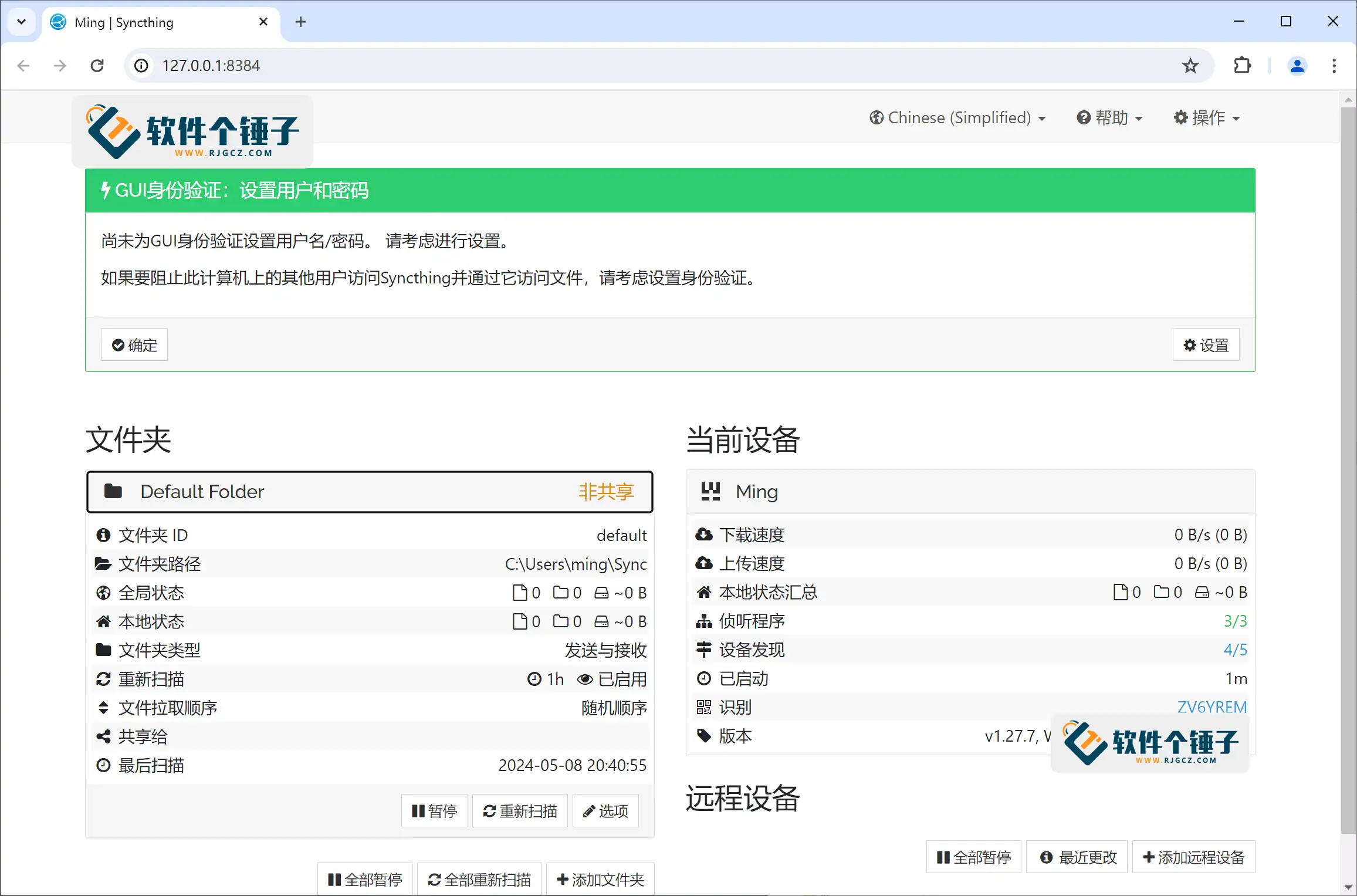Click the download cloud icon next to 下载速度

(704, 535)
